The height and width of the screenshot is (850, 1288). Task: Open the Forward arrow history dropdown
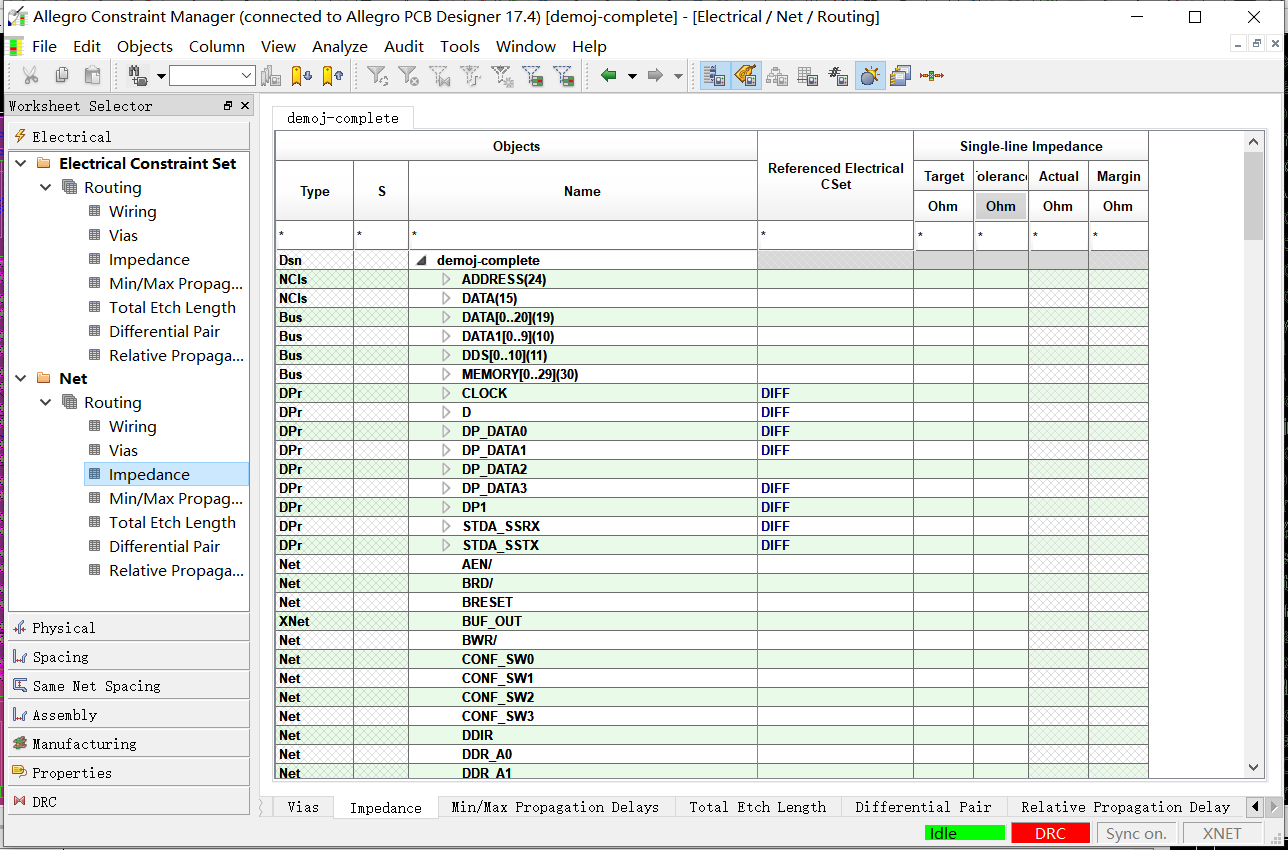point(678,76)
